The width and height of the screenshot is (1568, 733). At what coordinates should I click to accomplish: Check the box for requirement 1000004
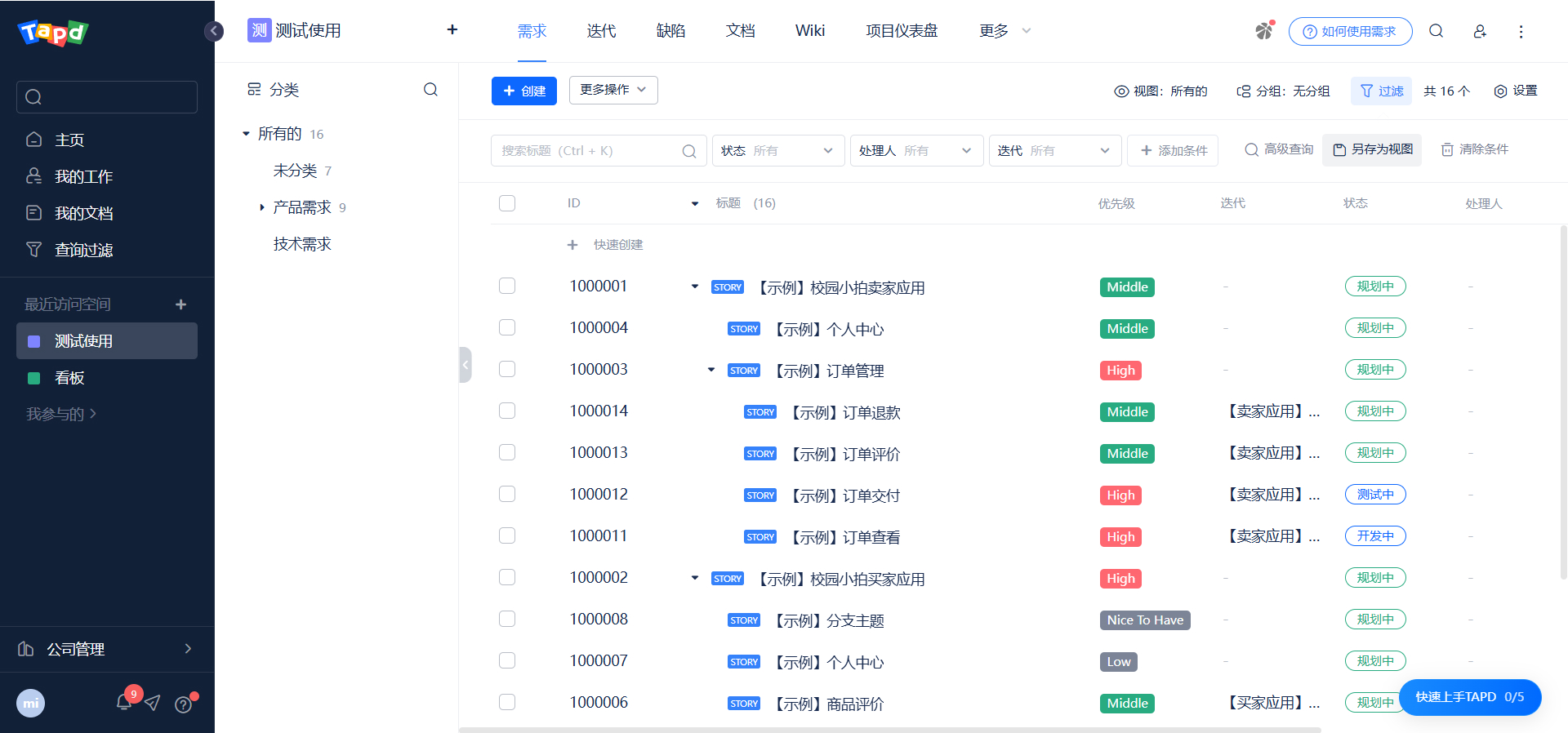[507, 327]
